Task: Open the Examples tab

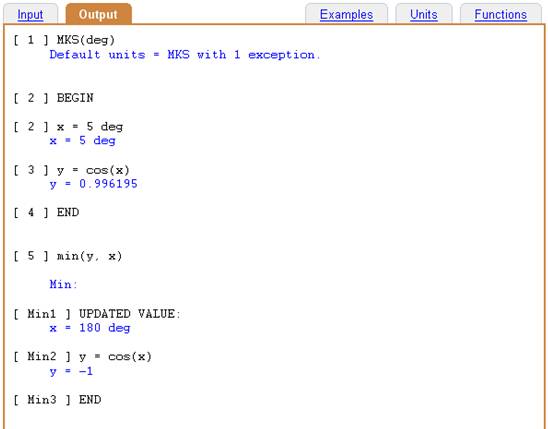Action: [346, 15]
